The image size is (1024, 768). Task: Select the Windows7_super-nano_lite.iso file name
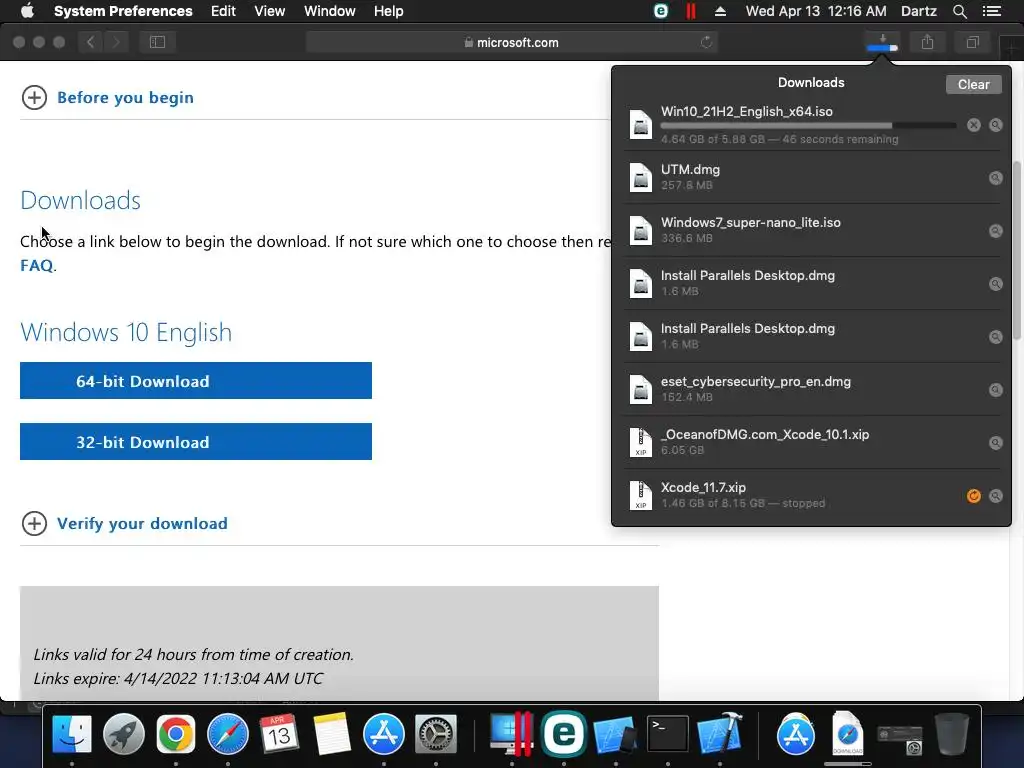pos(750,223)
